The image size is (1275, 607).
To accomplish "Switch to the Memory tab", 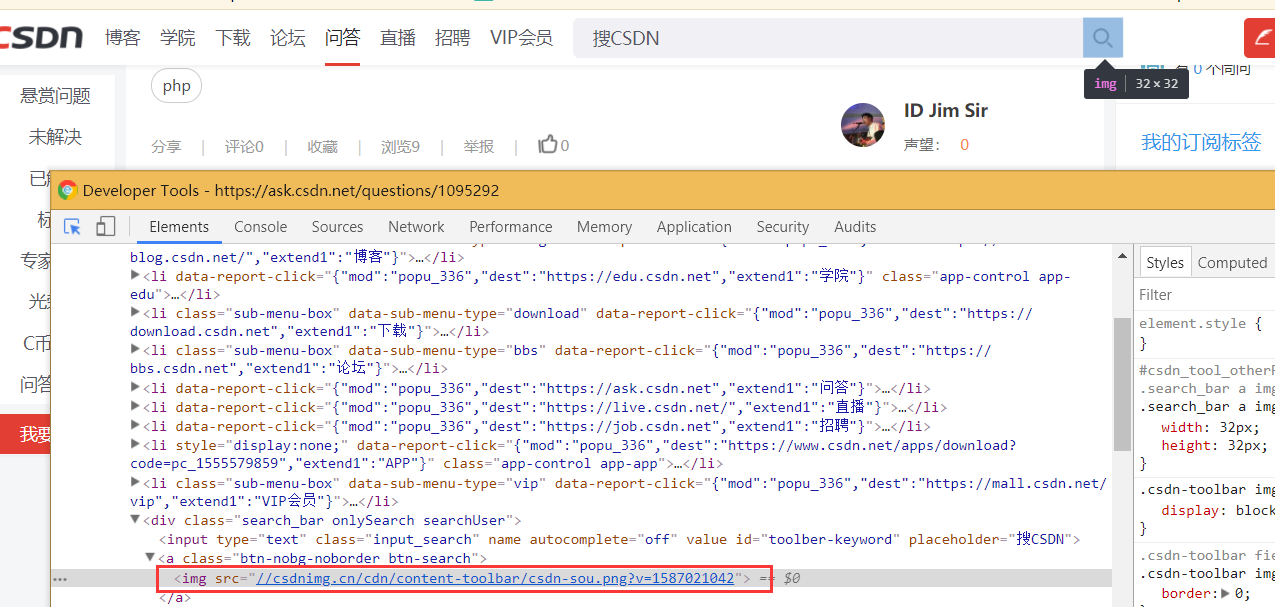I will click(604, 227).
